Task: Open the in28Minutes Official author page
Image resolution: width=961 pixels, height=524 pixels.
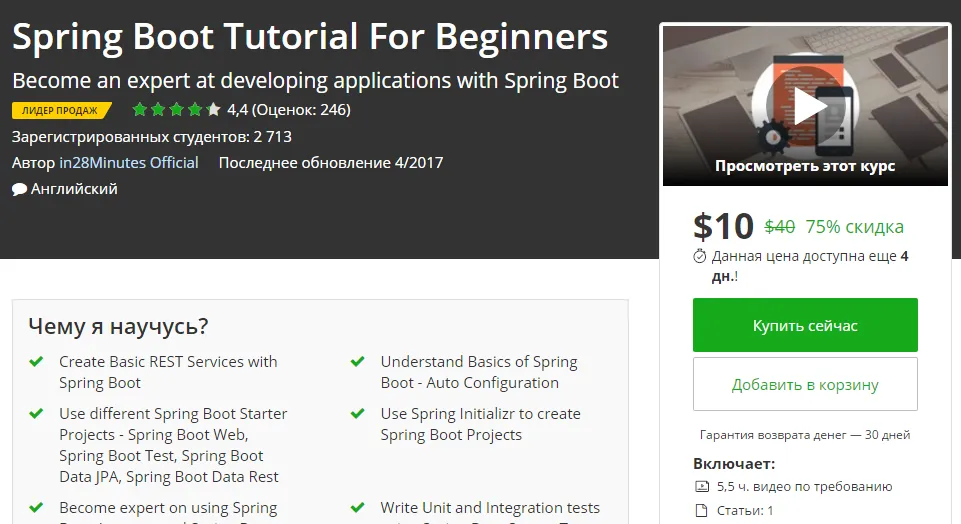Action: 129,162
